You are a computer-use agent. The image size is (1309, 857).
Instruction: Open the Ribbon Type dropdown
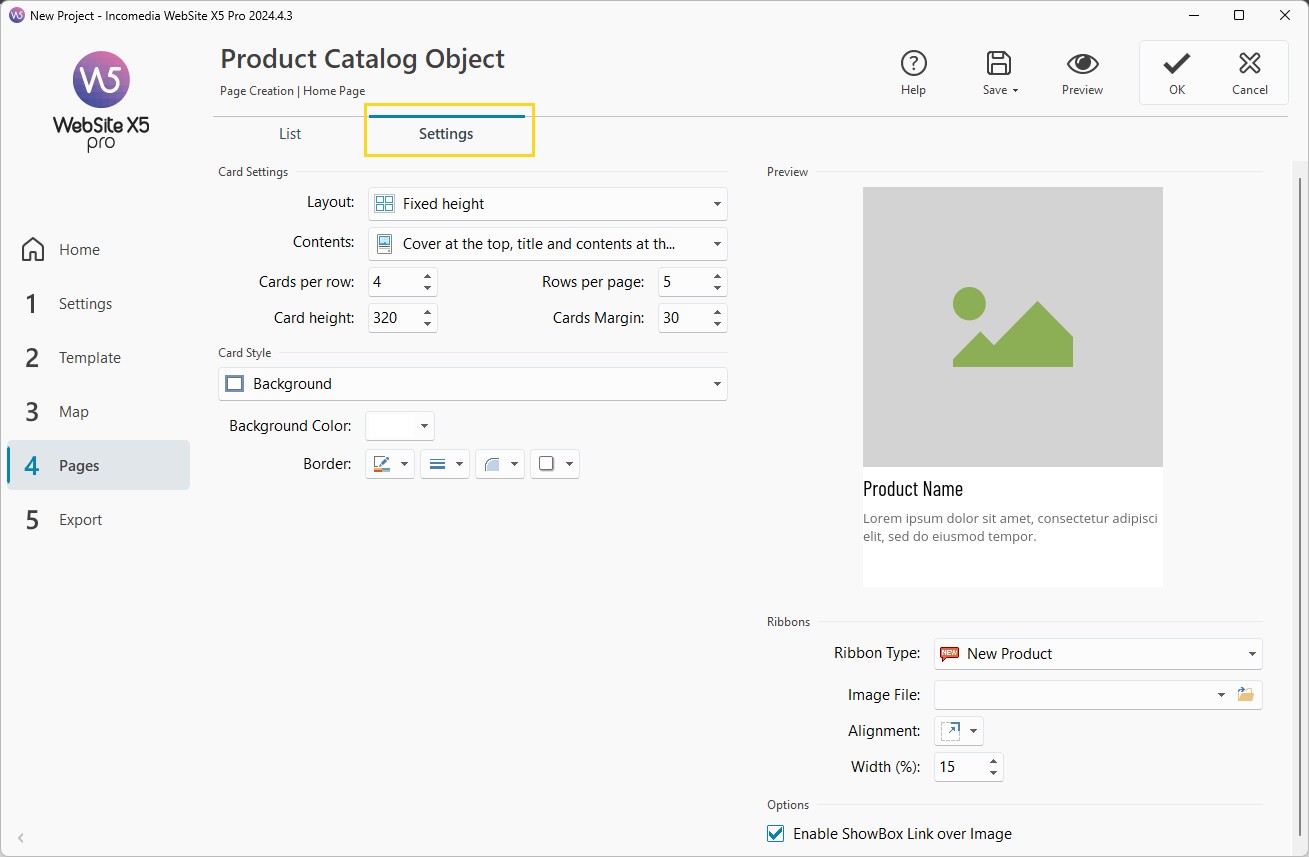(1097, 654)
